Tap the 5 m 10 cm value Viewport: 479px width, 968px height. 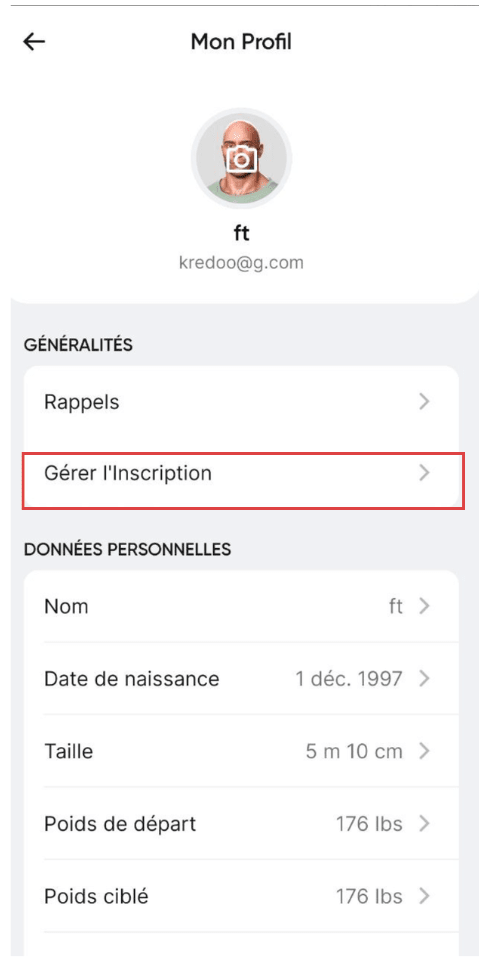click(x=354, y=751)
